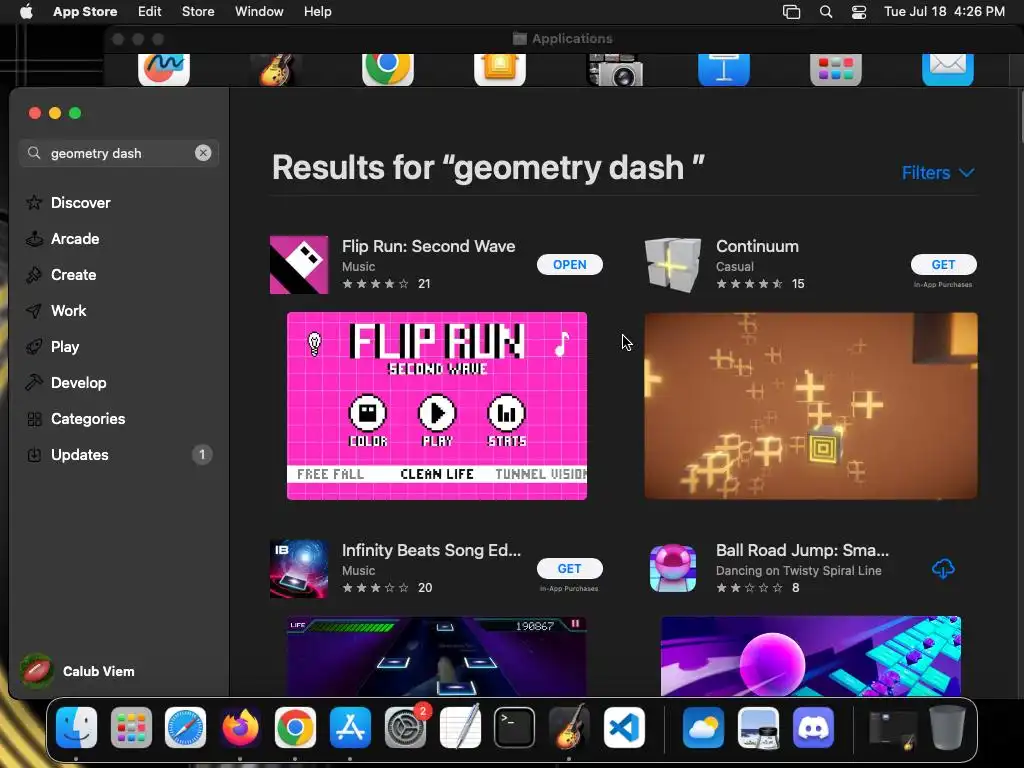Open the Flip Run pink screenshot preview
This screenshot has height=768, width=1024.
coord(437,406)
